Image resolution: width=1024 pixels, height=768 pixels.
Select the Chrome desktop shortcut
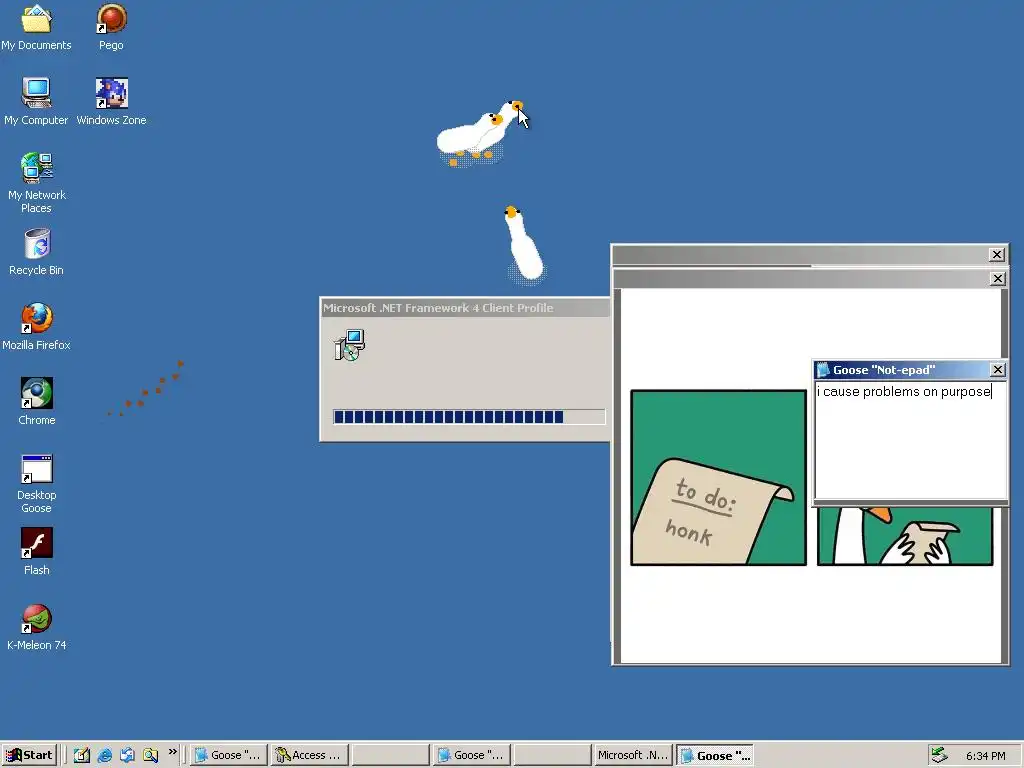click(x=36, y=402)
